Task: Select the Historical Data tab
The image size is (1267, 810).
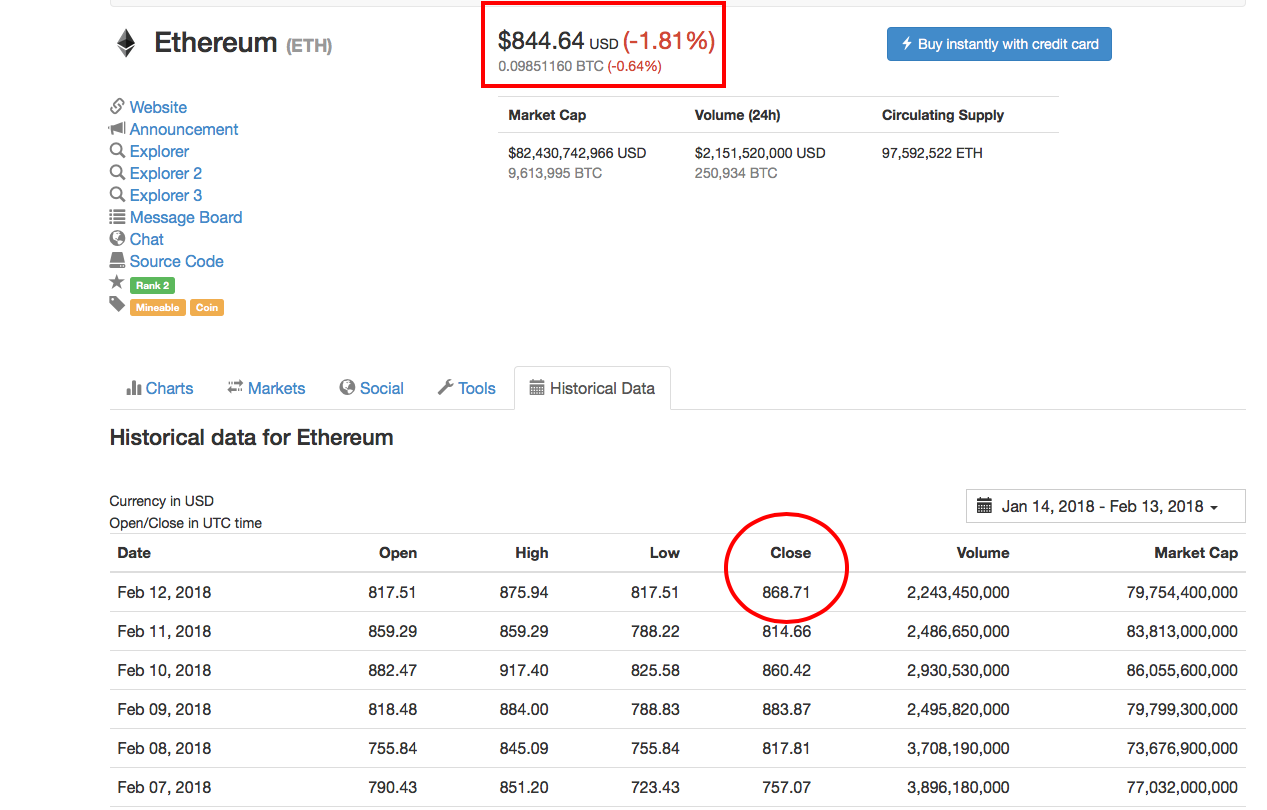Action: point(592,388)
